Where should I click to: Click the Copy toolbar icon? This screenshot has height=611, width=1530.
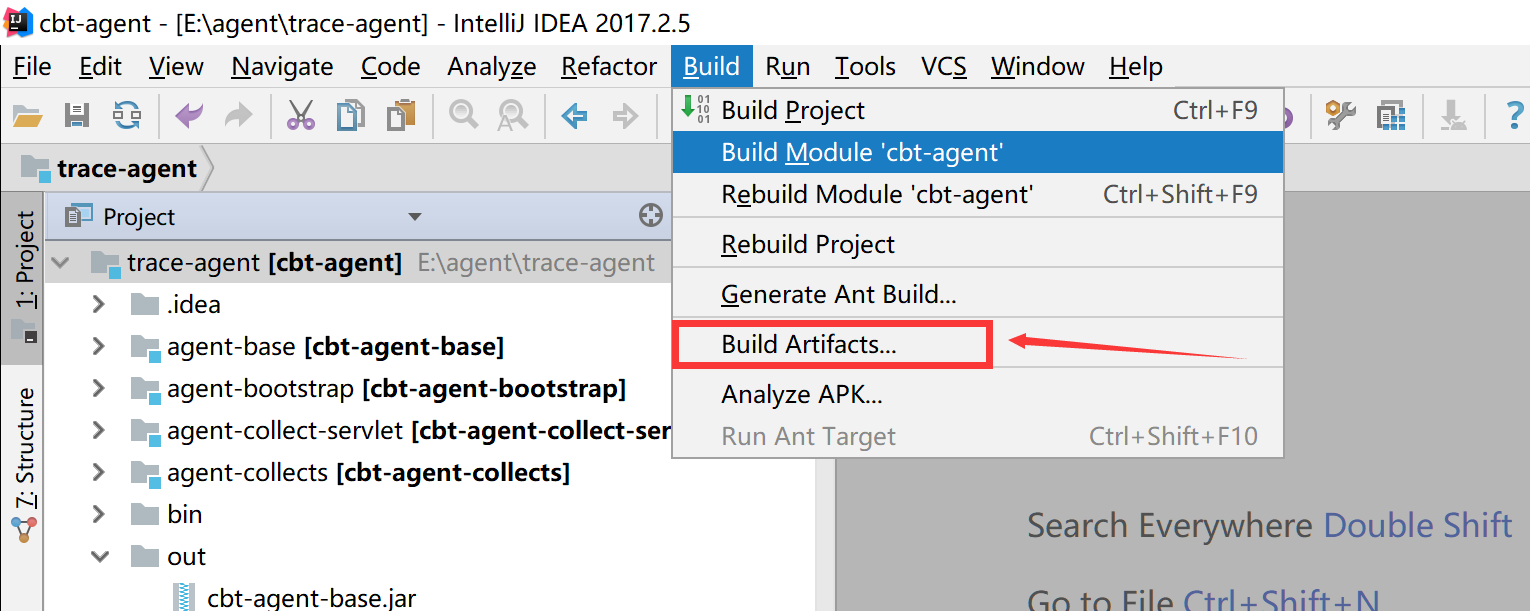(x=350, y=116)
